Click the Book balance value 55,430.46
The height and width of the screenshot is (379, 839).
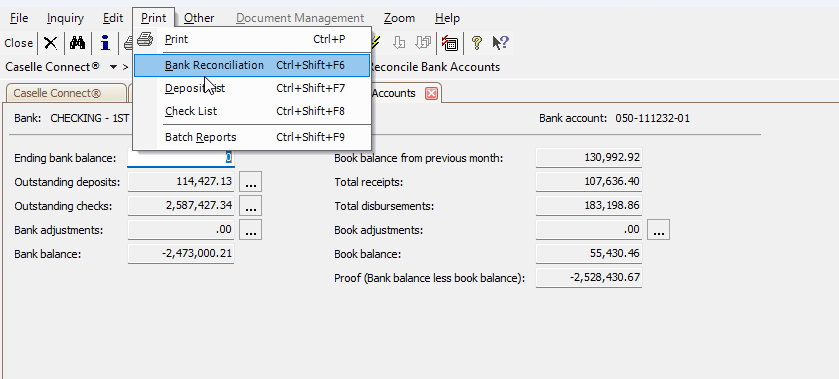pyautogui.click(x=589, y=253)
